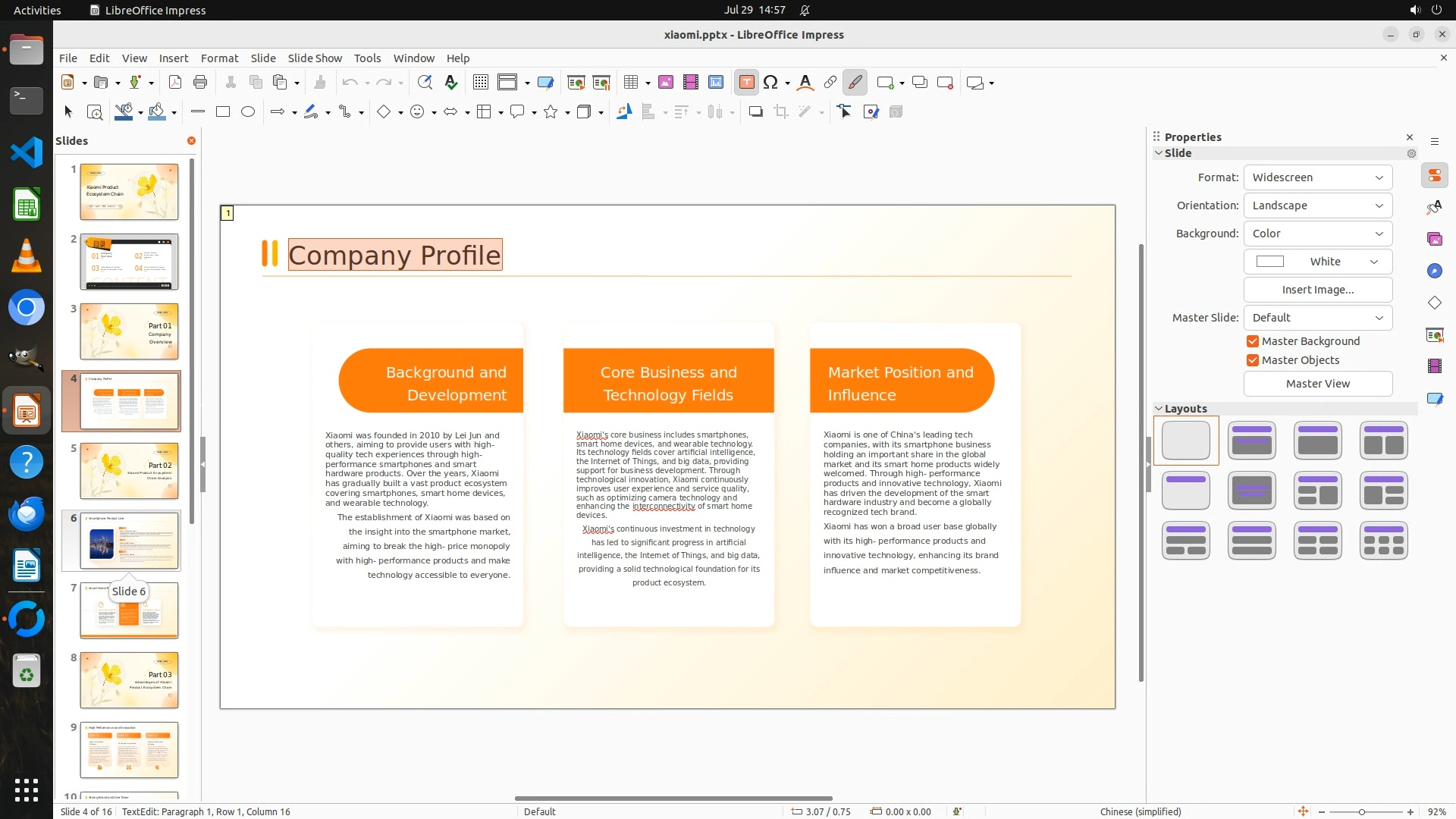This screenshot has width=1456, height=819.
Task: Click the Insert Image button
Action: (x=1317, y=290)
